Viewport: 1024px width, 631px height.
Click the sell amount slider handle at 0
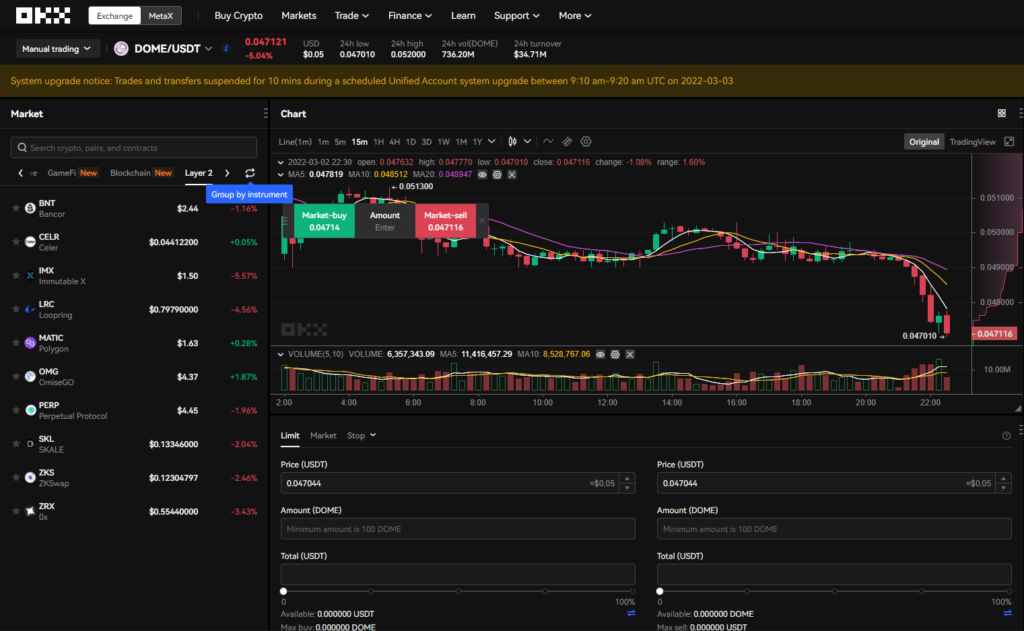(x=660, y=591)
